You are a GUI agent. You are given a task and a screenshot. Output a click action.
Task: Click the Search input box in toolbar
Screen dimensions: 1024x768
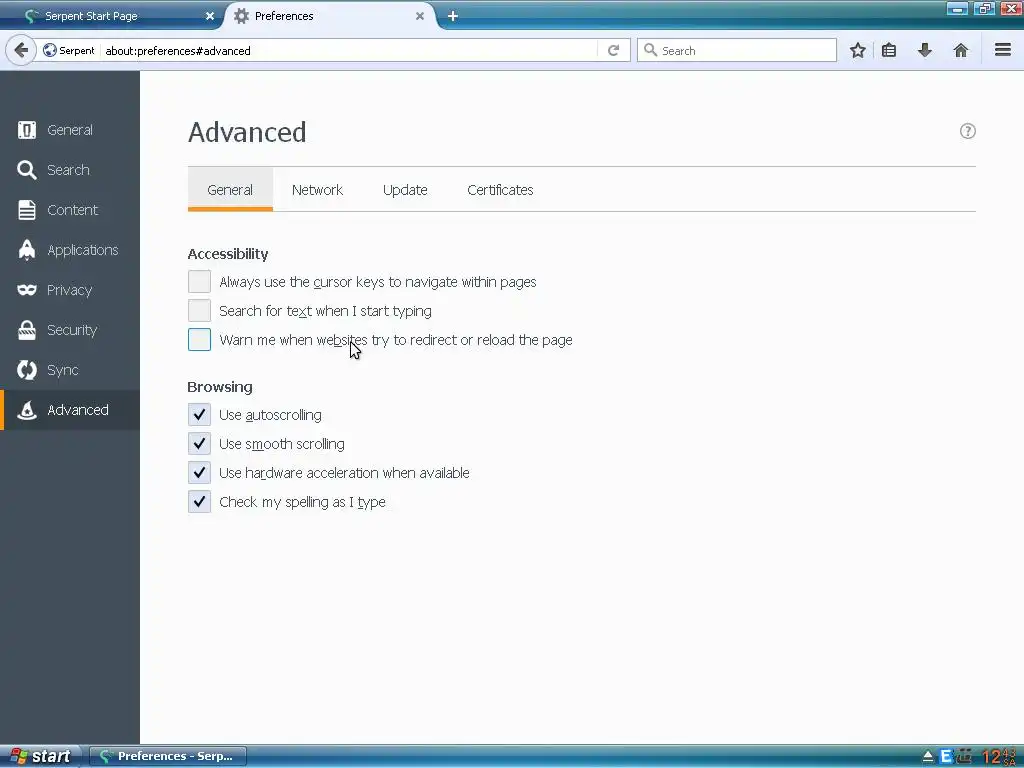pos(737,50)
